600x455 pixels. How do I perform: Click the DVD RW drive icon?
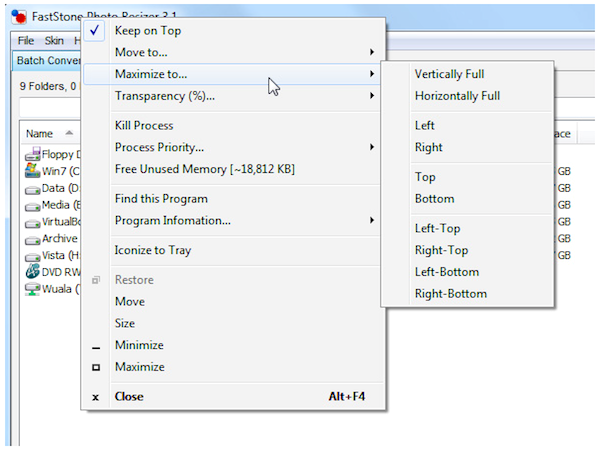[33, 271]
